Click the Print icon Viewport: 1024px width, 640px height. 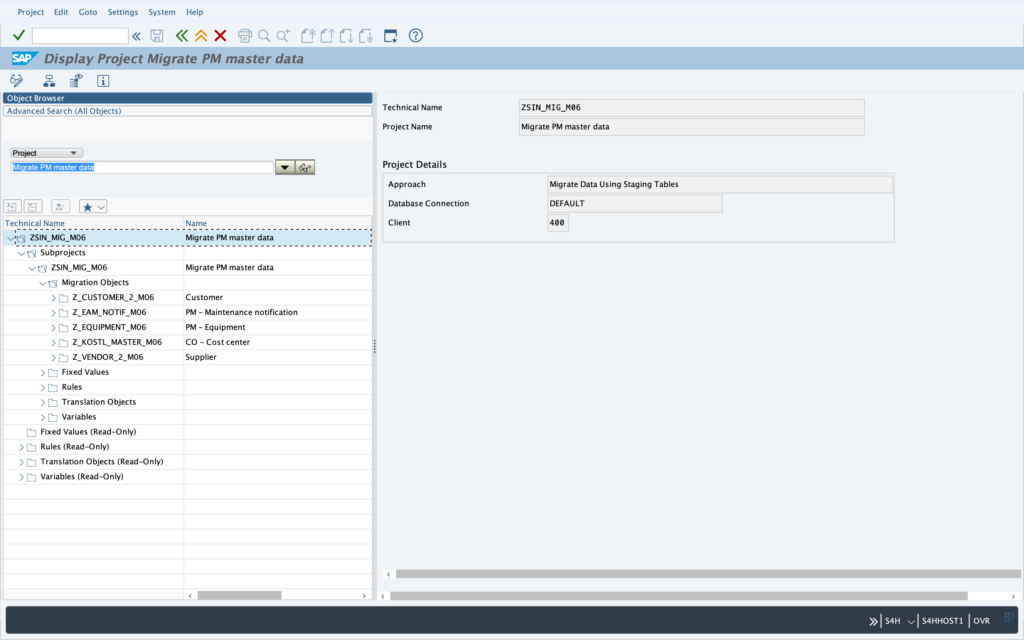coord(245,36)
